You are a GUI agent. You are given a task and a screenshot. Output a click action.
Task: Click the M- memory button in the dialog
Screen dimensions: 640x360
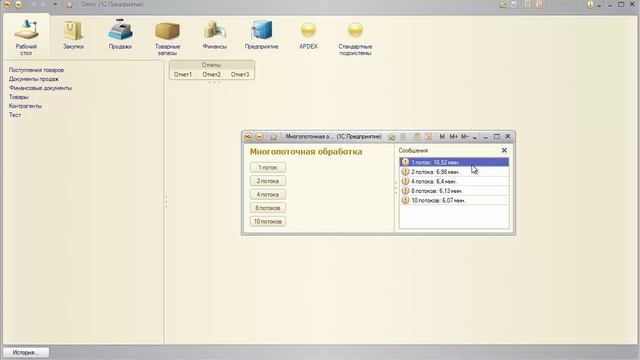(465, 137)
